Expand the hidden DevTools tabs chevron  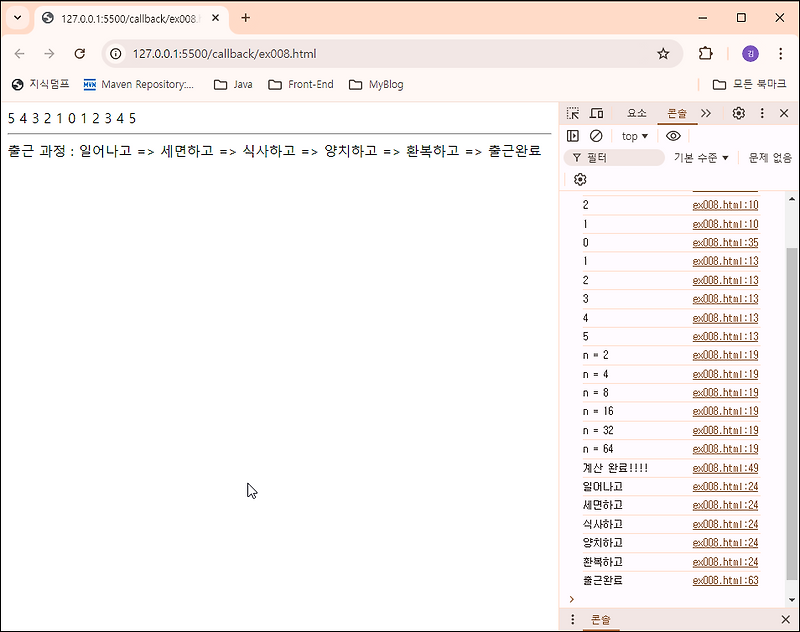pos(704,113)
